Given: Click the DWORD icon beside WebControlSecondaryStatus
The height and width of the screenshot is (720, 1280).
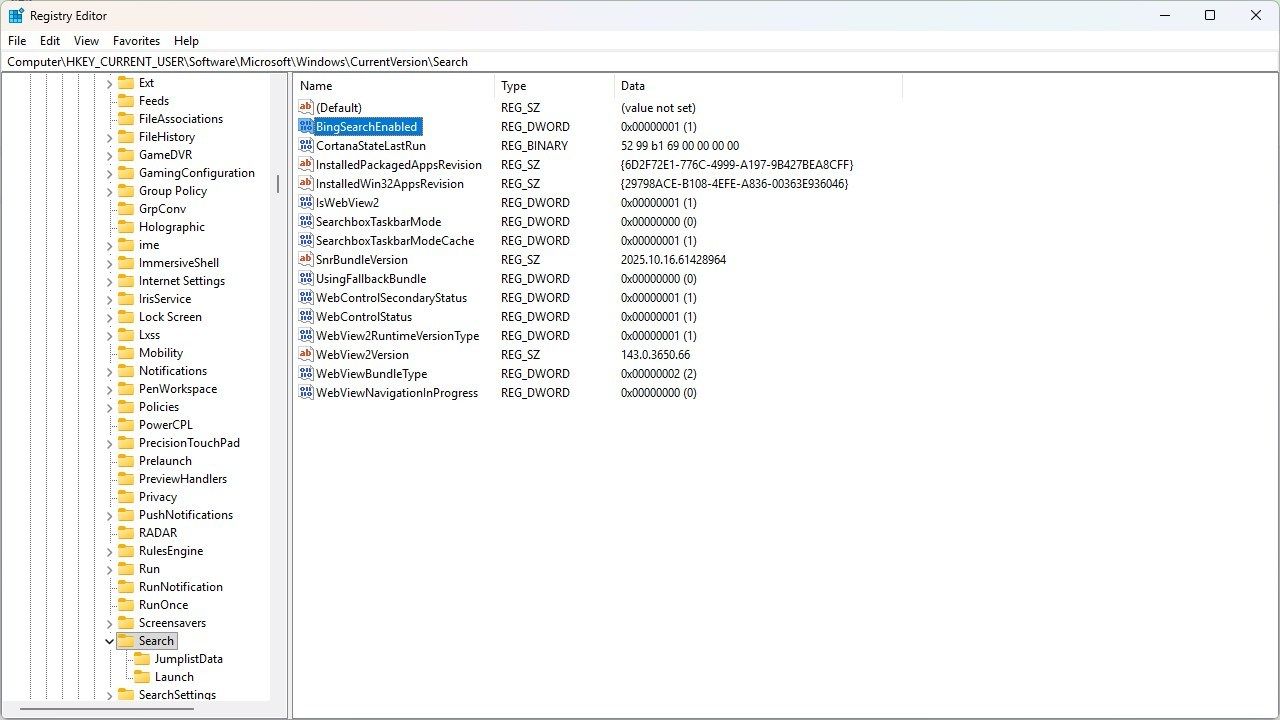Looking at the screenshot, I should (x=306, y=298).
